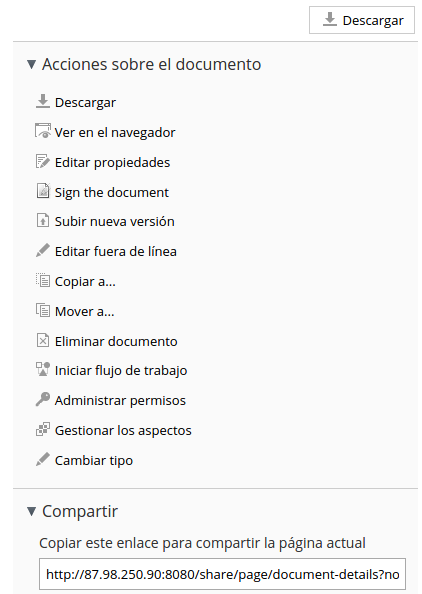Open the Cambiar tipo action

tap(94, 461)
